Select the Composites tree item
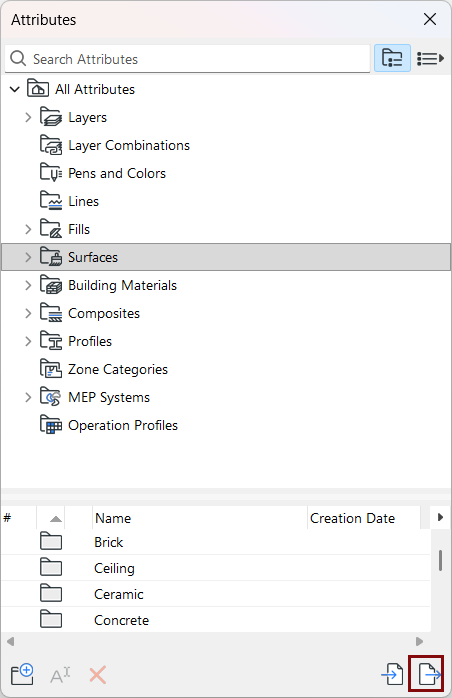The image size is (452, 698). click(x=104, y=314)
